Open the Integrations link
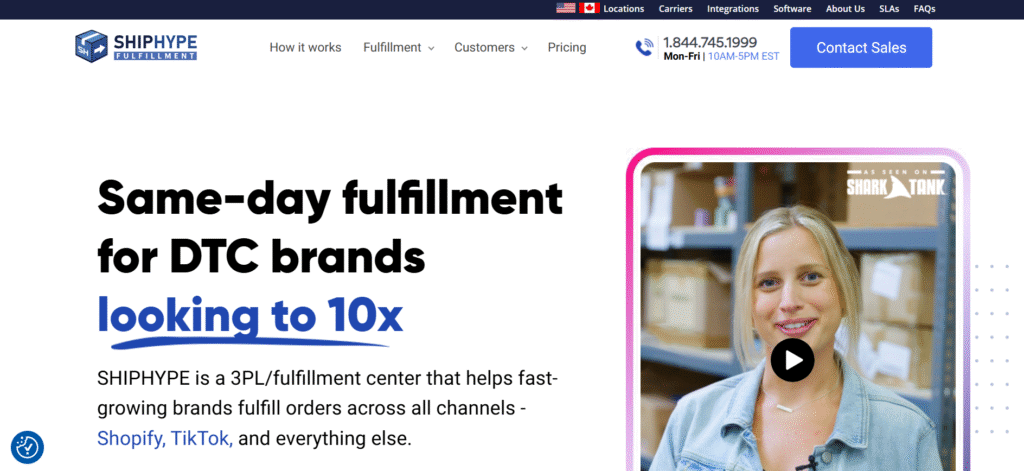The image size is (1024, 471). [733, 9]
